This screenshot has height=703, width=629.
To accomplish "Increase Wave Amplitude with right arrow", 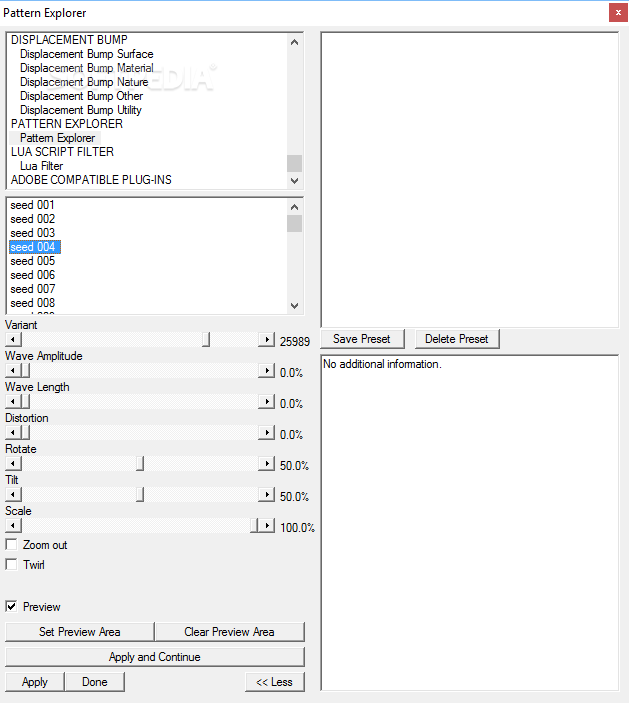I will (266, 370).
